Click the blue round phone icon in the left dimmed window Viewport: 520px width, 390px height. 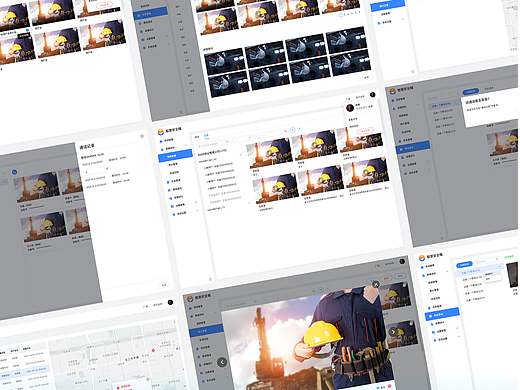[14, 172]
